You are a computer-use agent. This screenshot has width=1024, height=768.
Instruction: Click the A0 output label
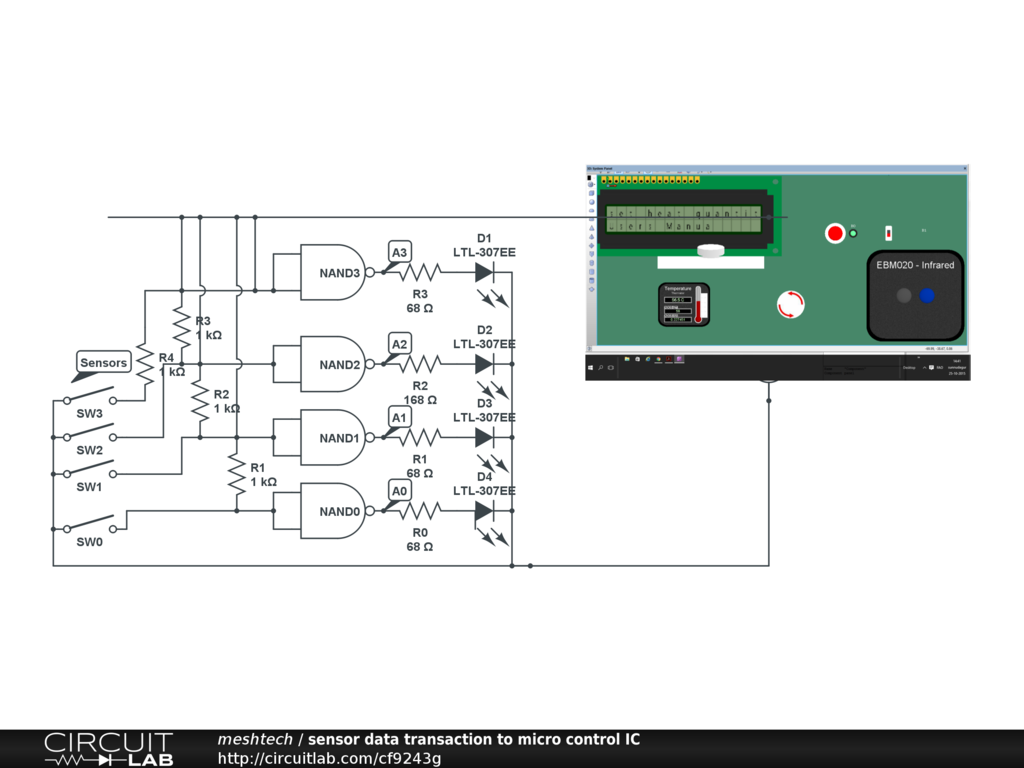click(x=399, y=491)
